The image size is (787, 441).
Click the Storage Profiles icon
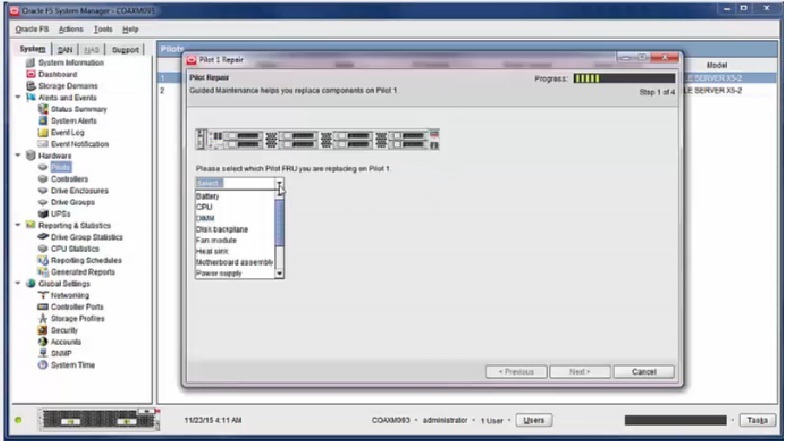point(43,318)
